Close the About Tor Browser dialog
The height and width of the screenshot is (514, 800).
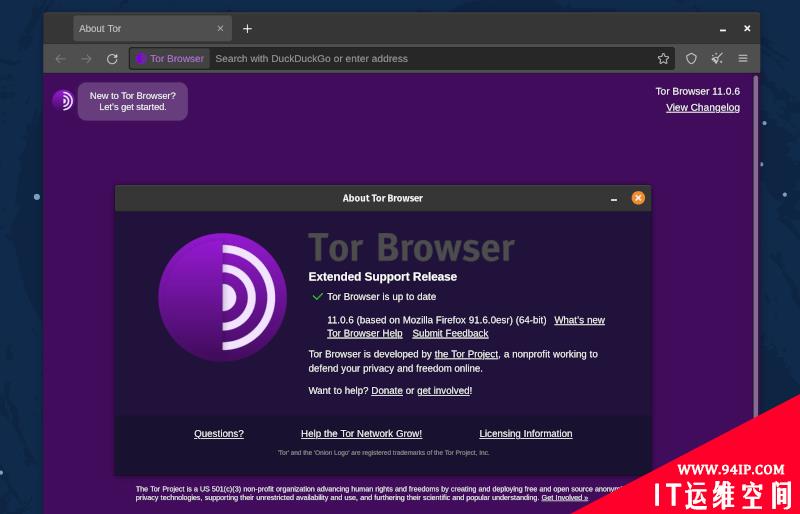coord(638,198)
